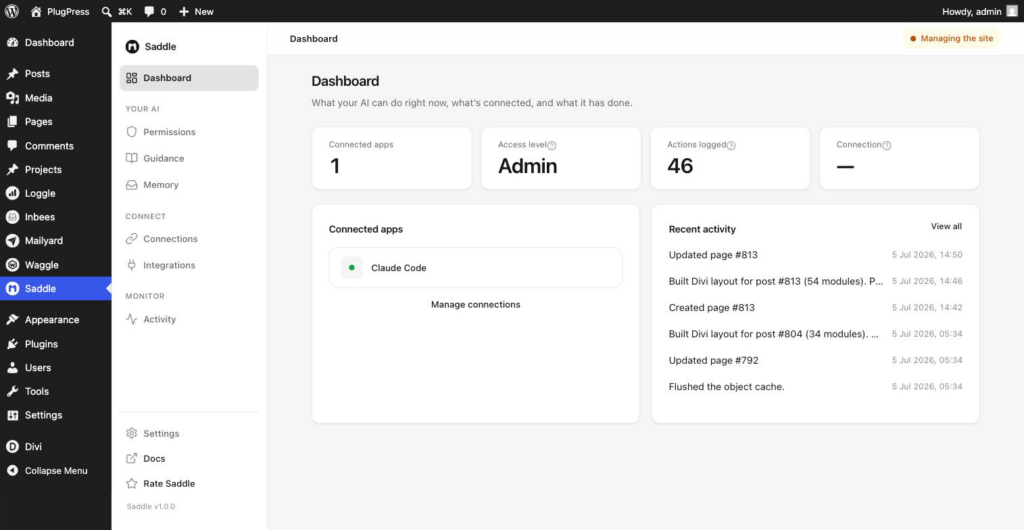Open the Docs external link
1024x530 pixels.
click(x=189, y=458)
